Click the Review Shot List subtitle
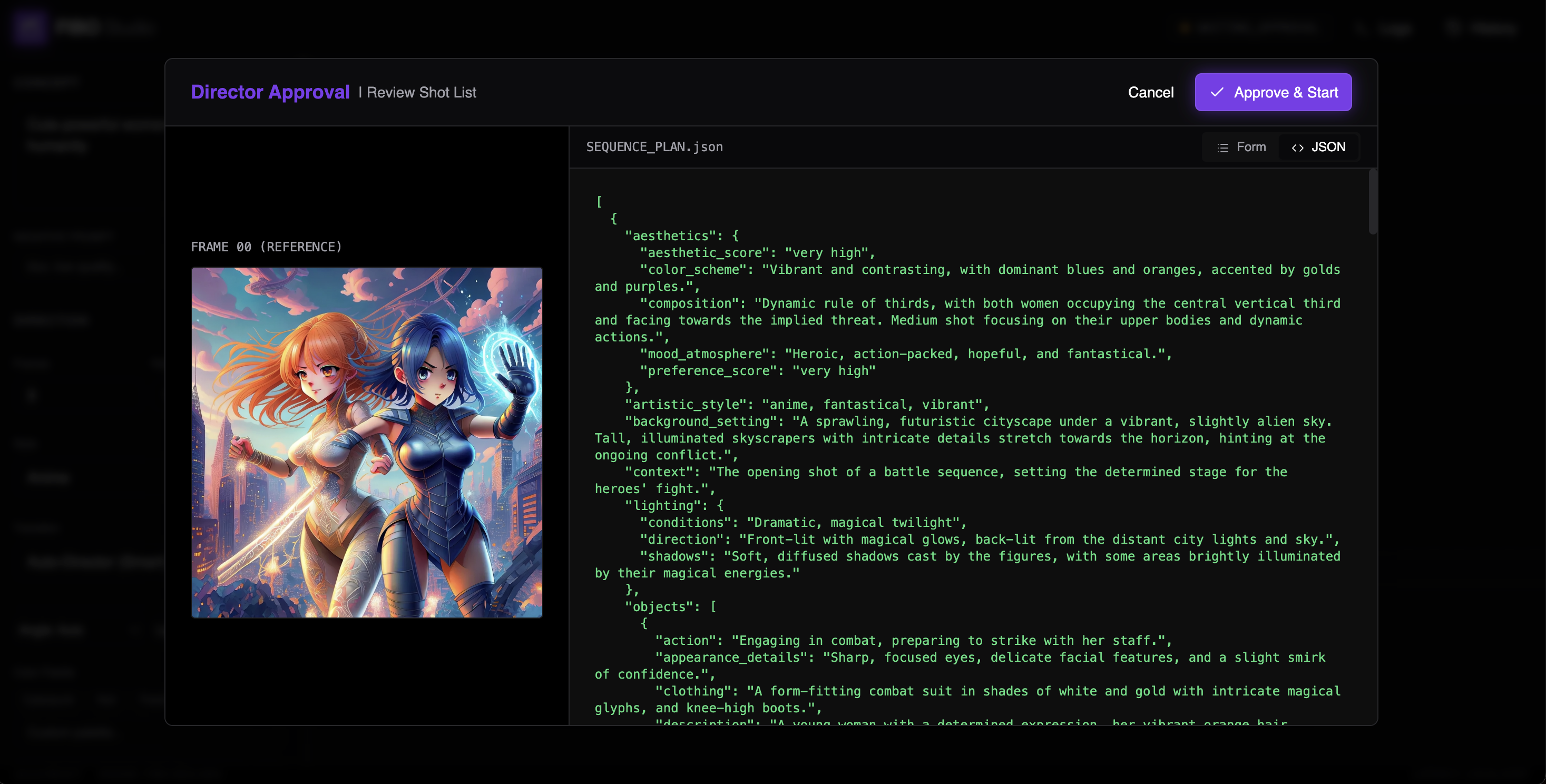The width and height of the screenshot is (1546, 784). click(x=422, y=92)
